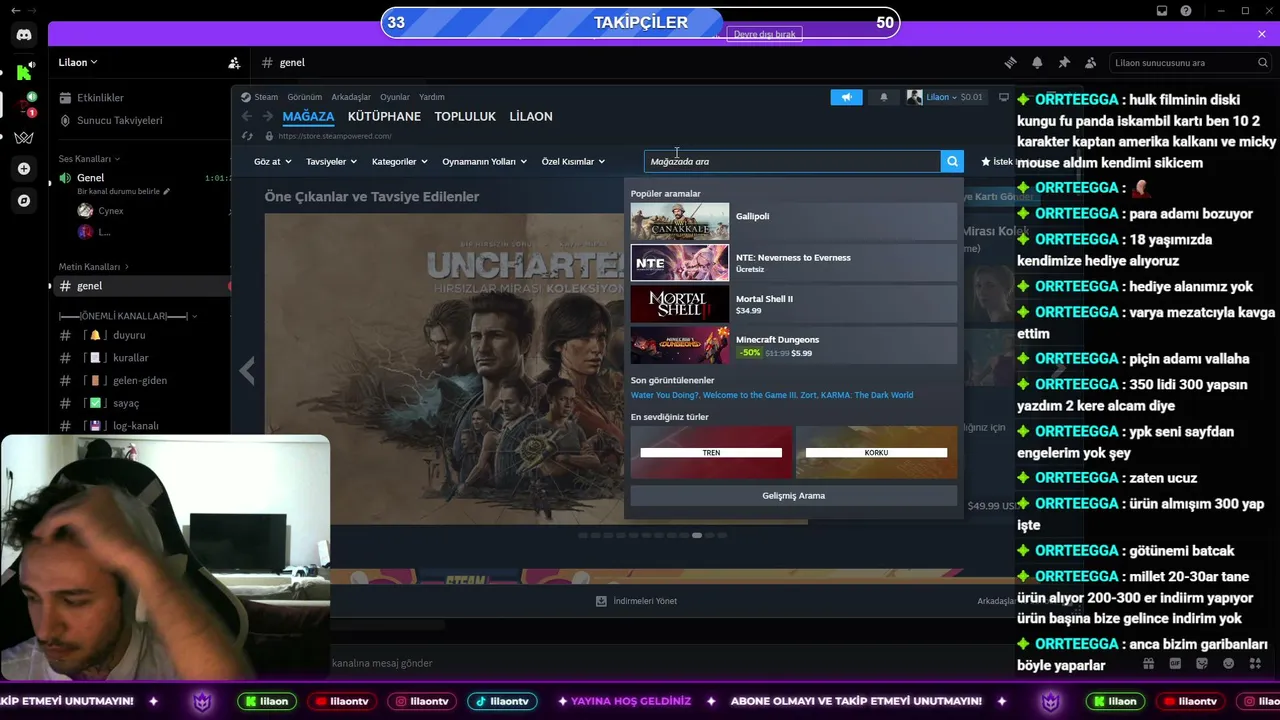Show previous featured game with left arrow

pyautogui.click(x=247, y=371)
